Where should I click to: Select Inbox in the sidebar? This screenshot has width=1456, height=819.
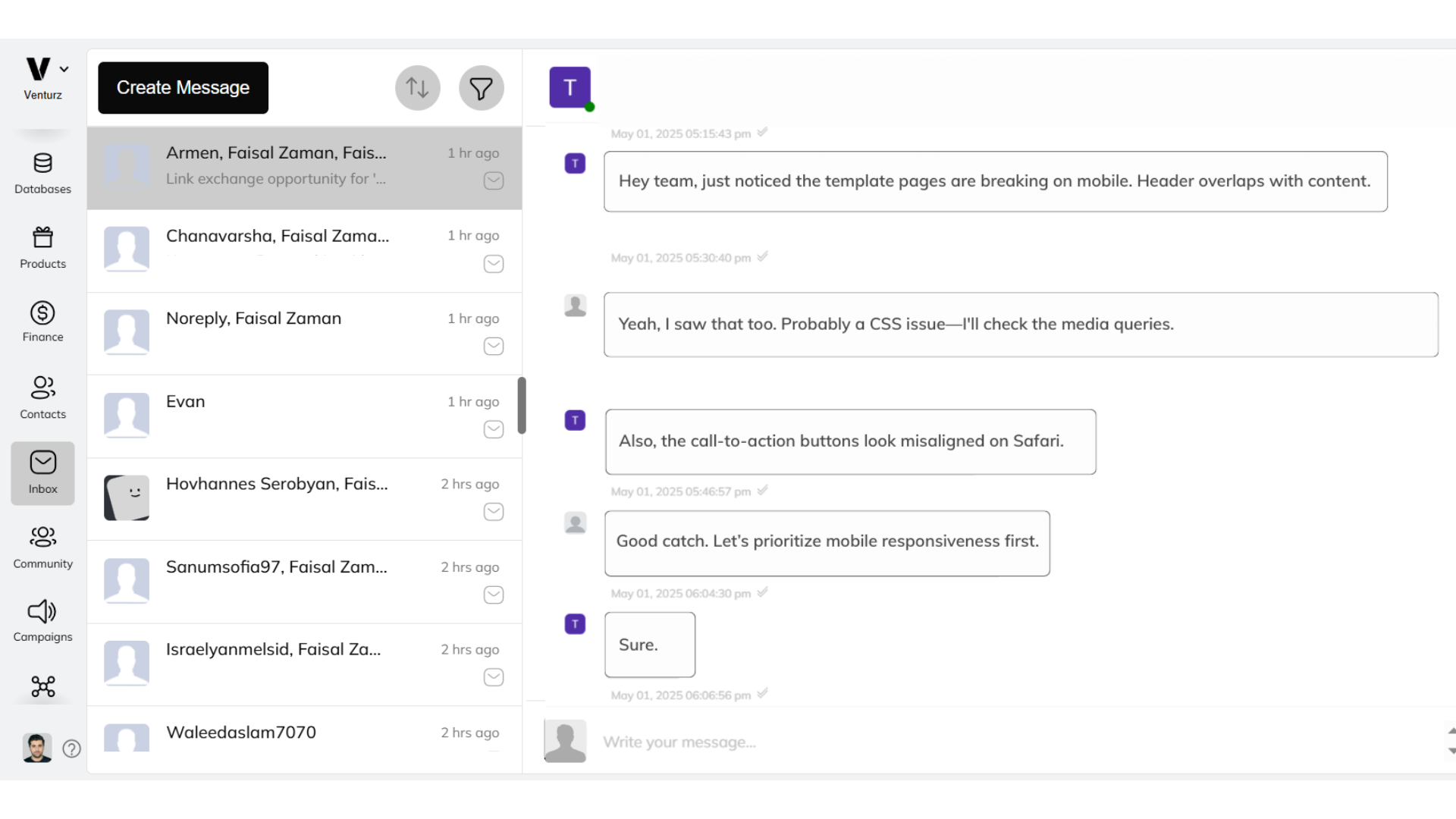coord(42,472)
